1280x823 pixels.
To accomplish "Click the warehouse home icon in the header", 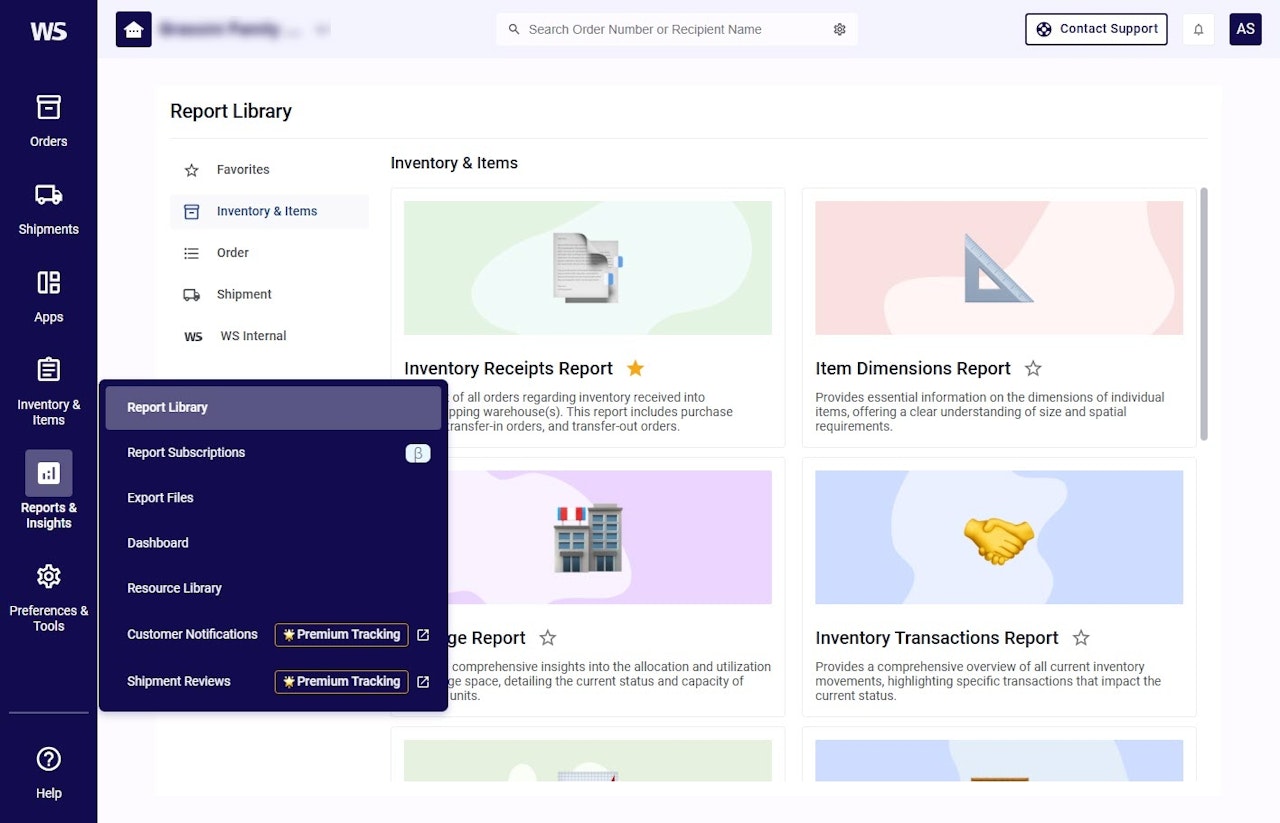I will (133, 29).
